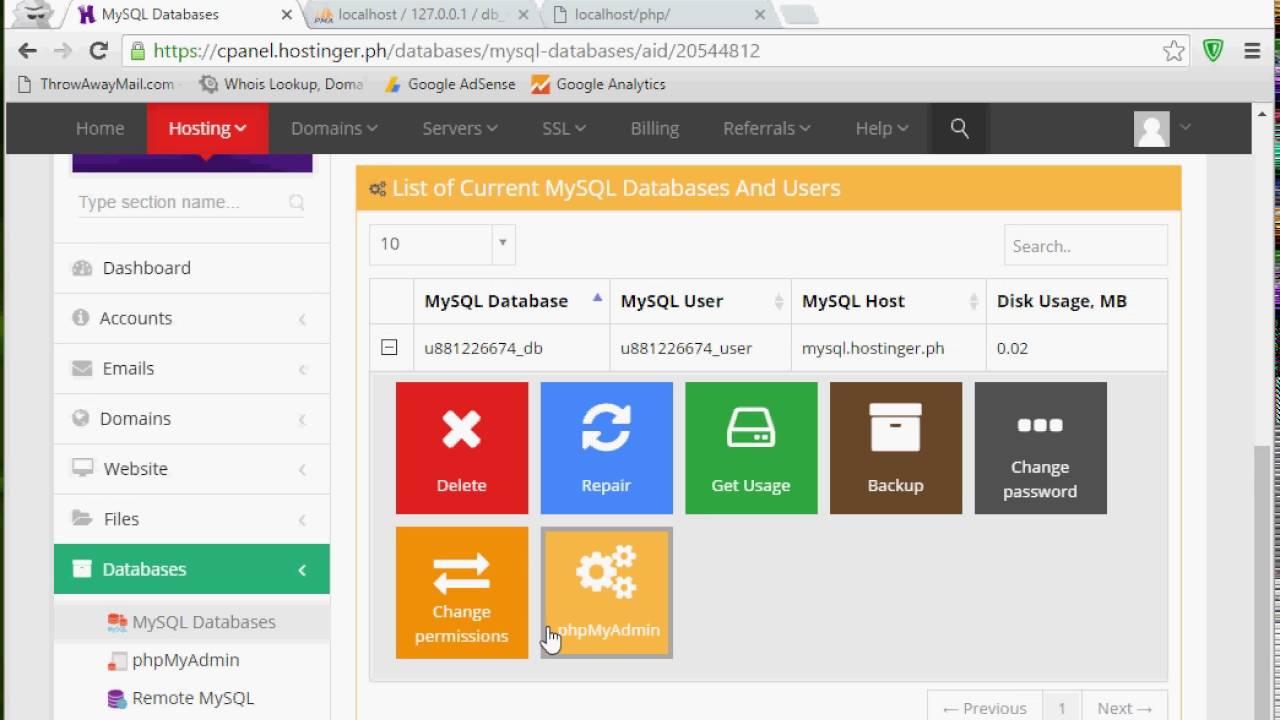Open the Change password tile
The image size is (1280, 720).
point(1041,448)
